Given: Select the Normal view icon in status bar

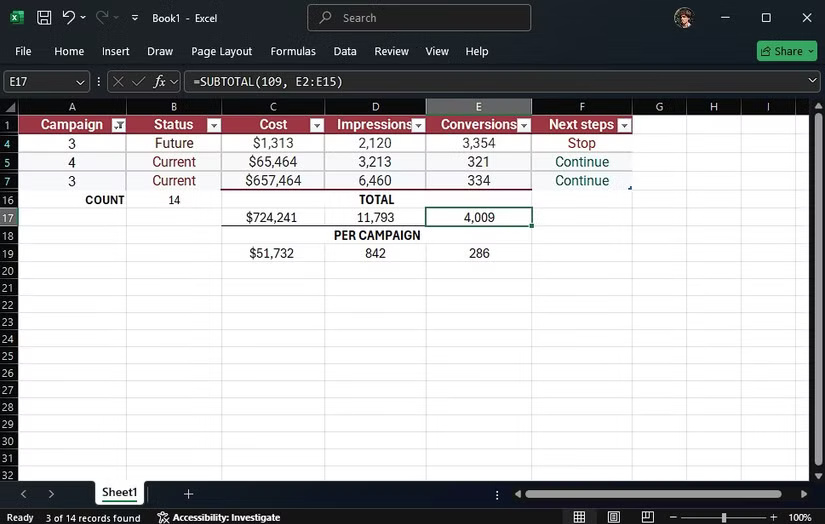Looking at the screenshot, I should [579, 517].
